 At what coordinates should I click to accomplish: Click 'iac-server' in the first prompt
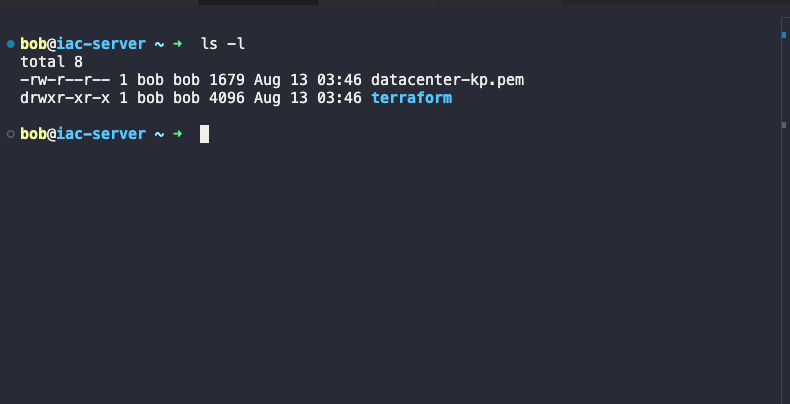point(101,44)
